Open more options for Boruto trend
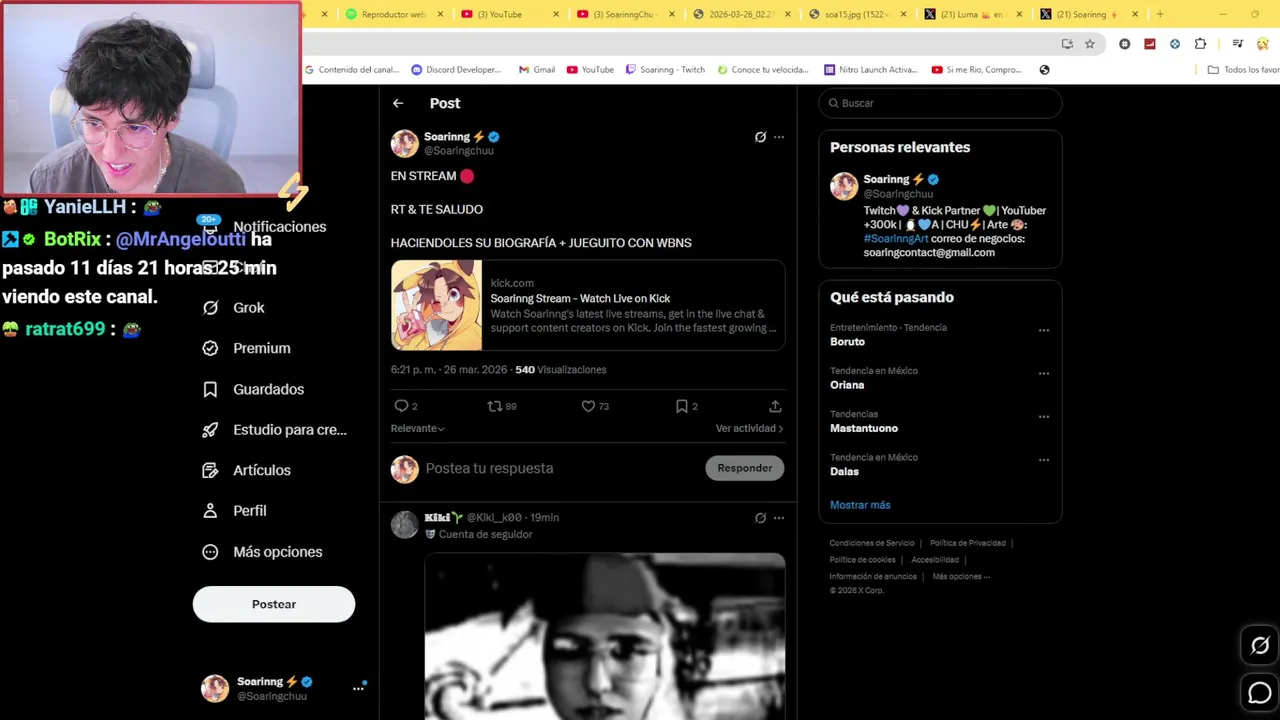1280x720 pixels. [x=1044, y=330]
